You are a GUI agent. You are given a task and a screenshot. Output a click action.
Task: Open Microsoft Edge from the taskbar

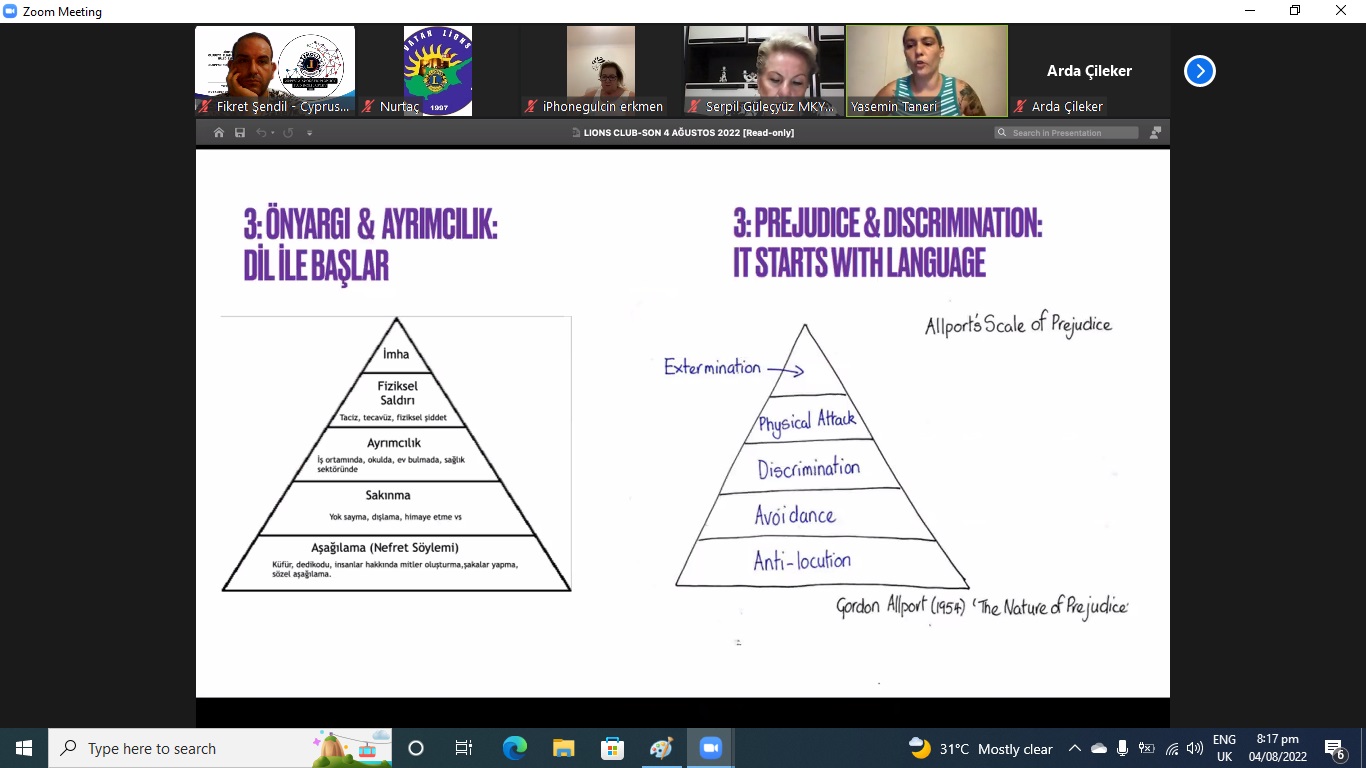point(514,748)
